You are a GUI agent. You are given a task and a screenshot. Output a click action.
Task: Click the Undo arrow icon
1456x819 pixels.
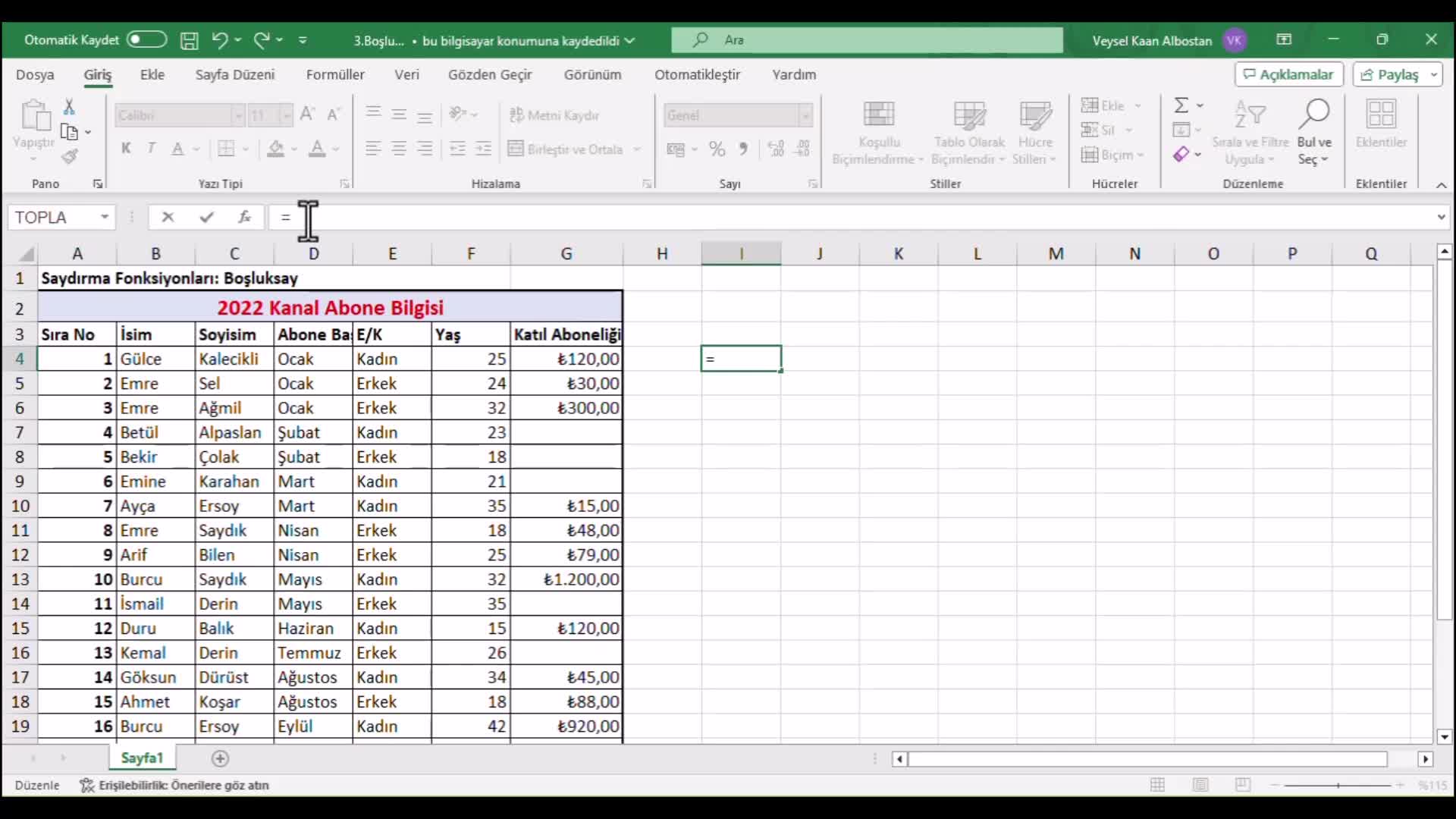point(219,40)
